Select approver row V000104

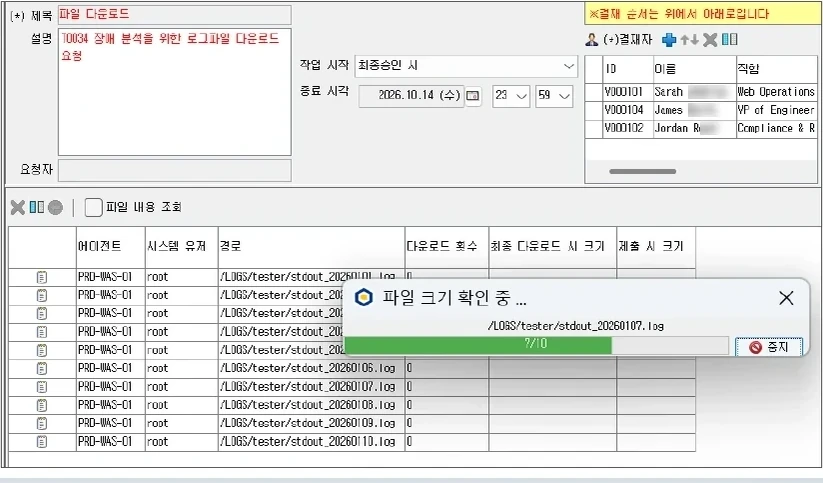[x=701, y=110]
